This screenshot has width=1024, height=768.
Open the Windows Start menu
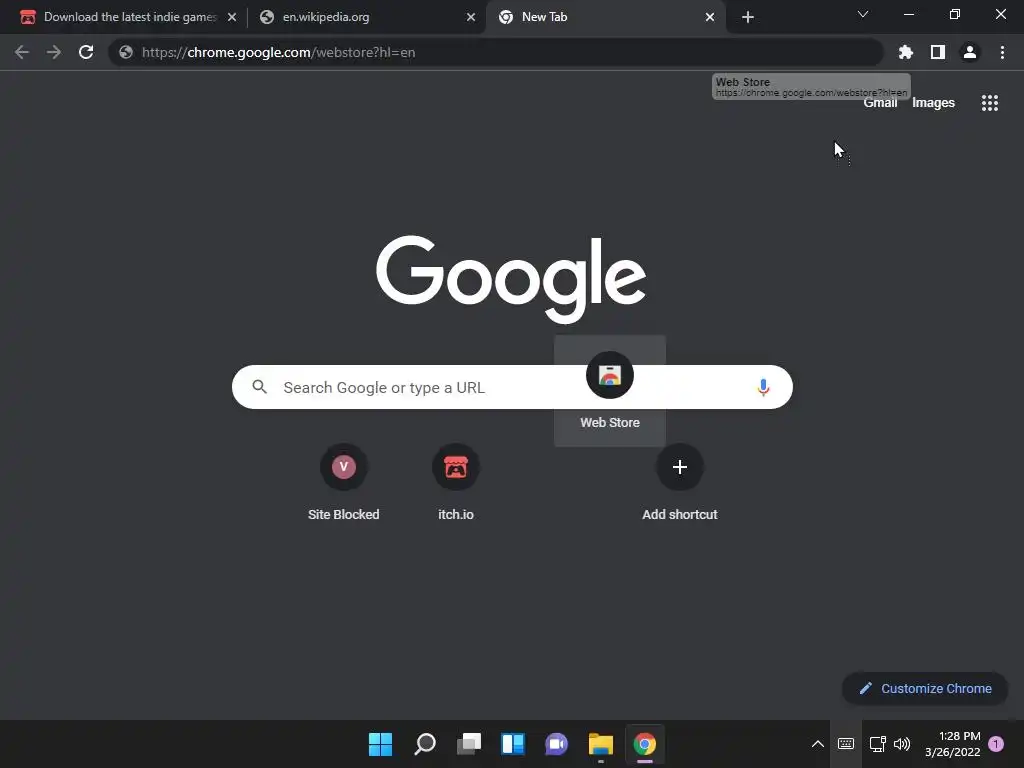pyautogui.click(x=380, y=744)
